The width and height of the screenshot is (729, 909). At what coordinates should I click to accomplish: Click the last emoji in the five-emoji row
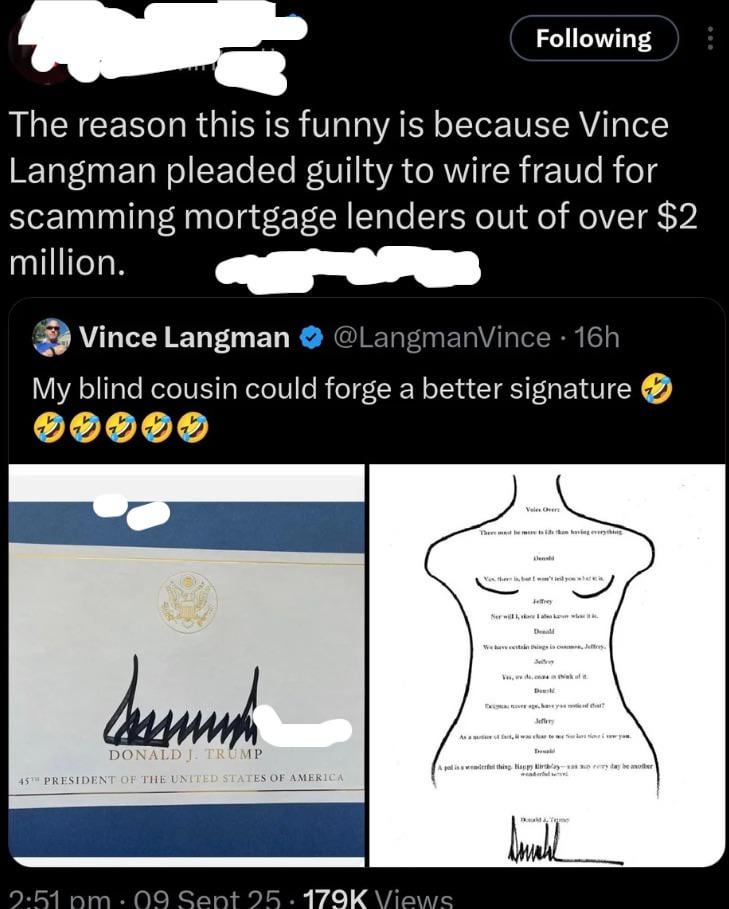[192, 428]
